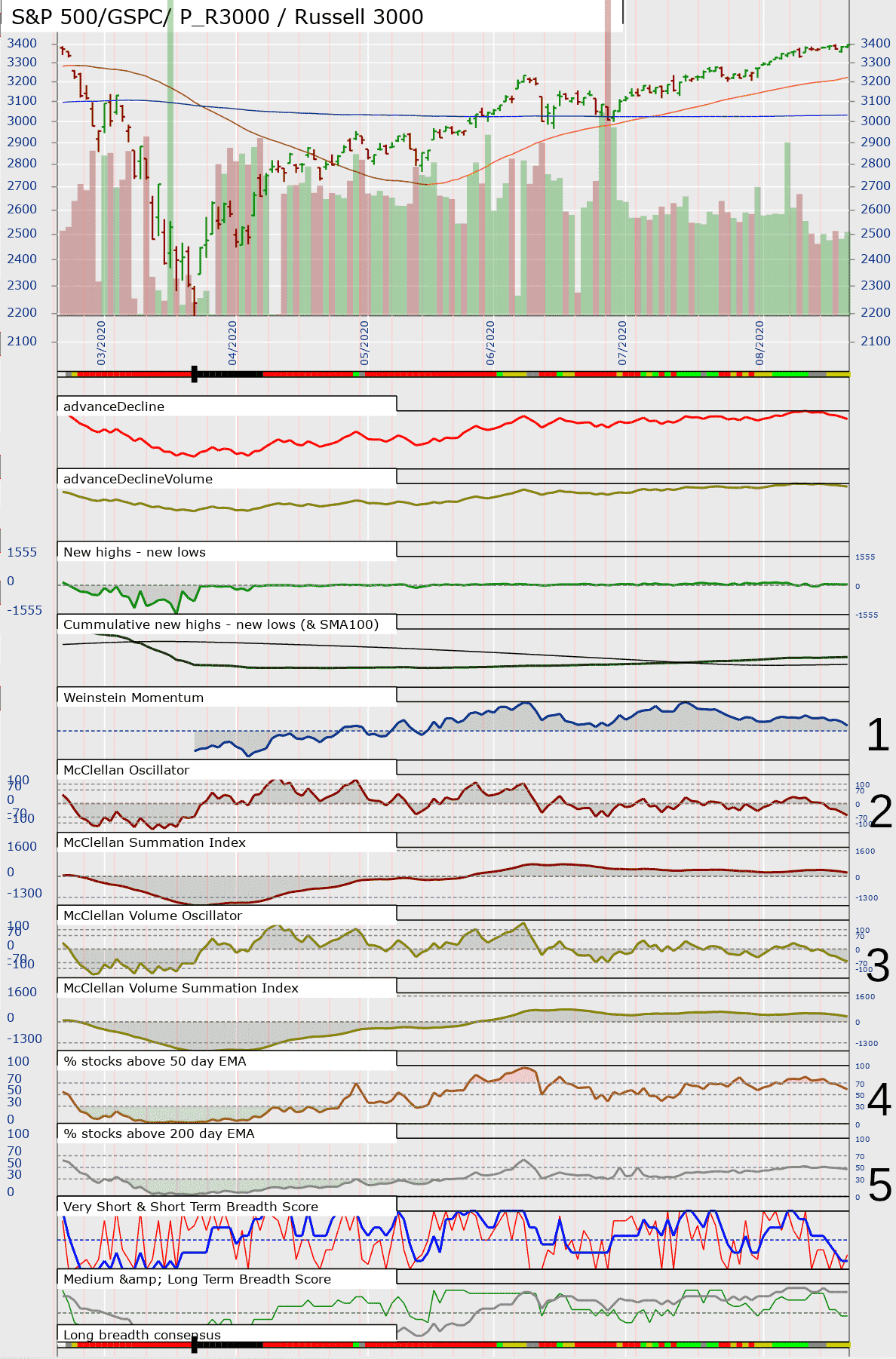The image size is (896, 1359).
Task: Click the S&P 500/GSPC Russell 3000 chart title
Action: (217, 17)
